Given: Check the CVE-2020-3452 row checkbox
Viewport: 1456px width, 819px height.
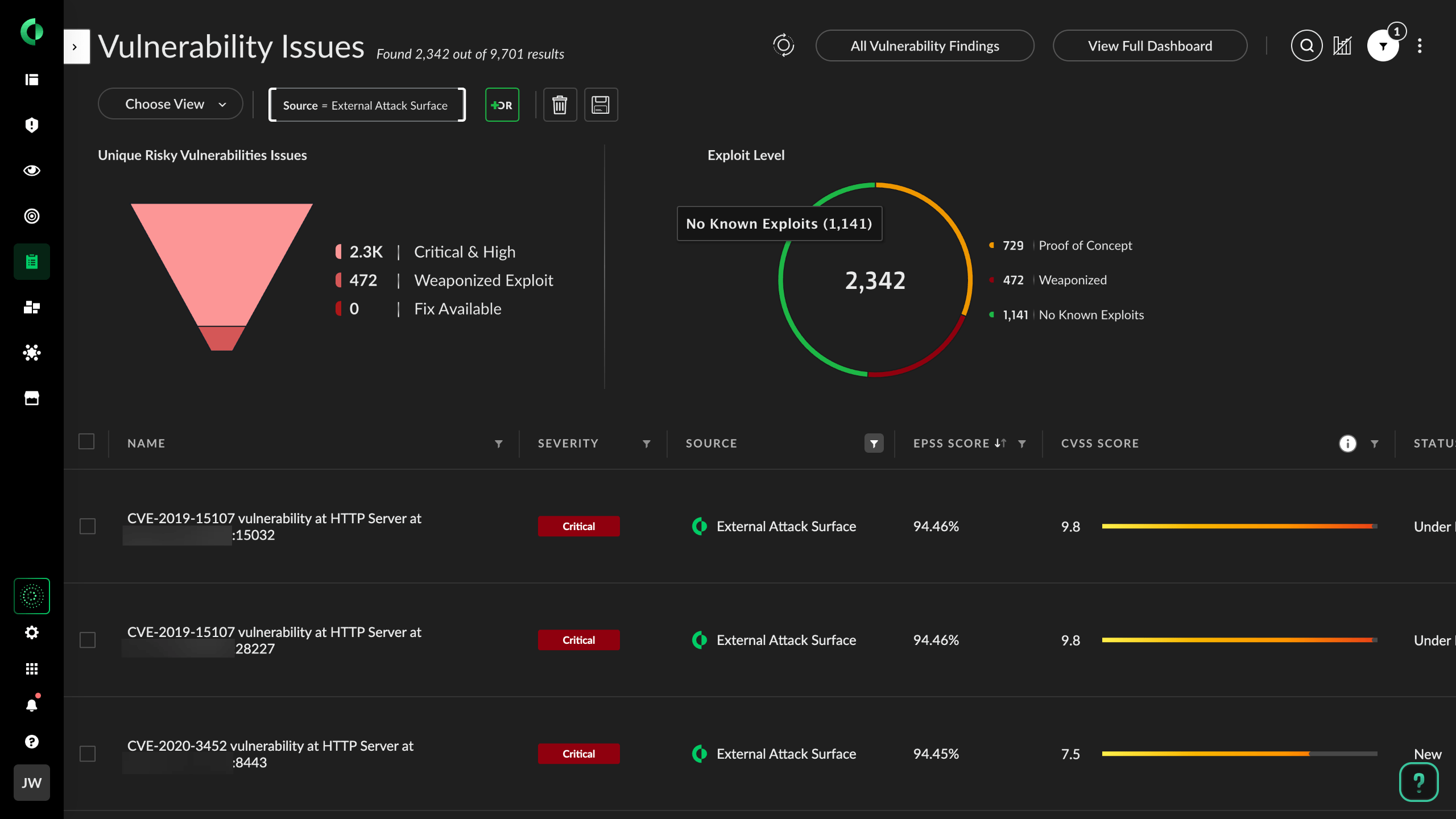Looking at the screenshot, I should (x=88, y=754).
